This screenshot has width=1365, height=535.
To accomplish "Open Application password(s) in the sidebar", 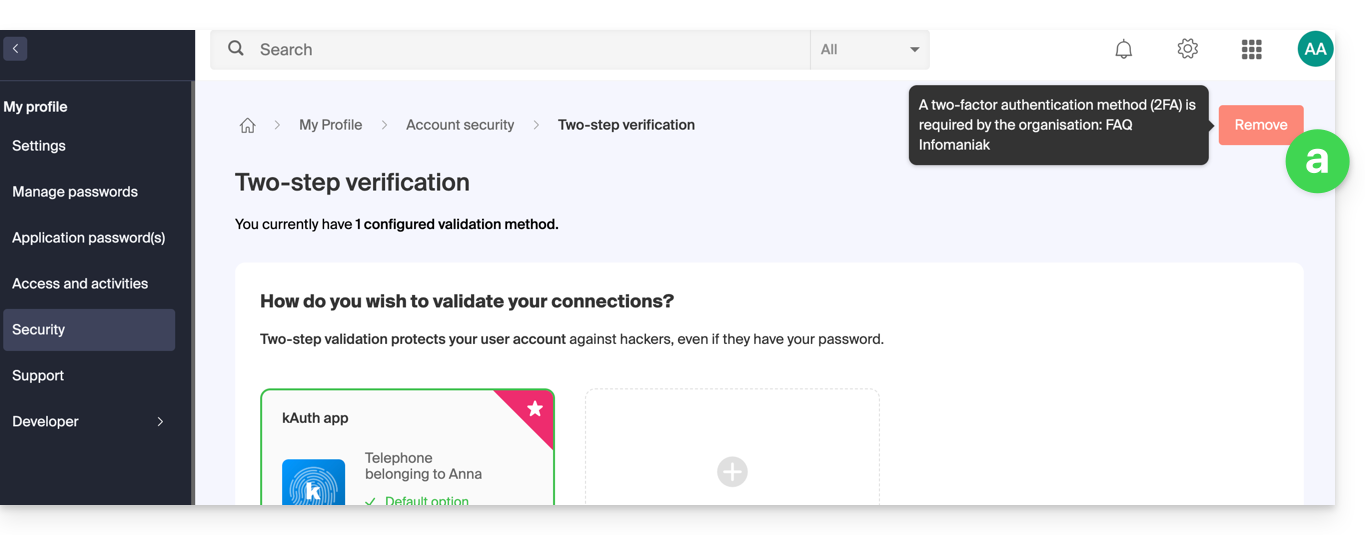I will coord(88,238).
